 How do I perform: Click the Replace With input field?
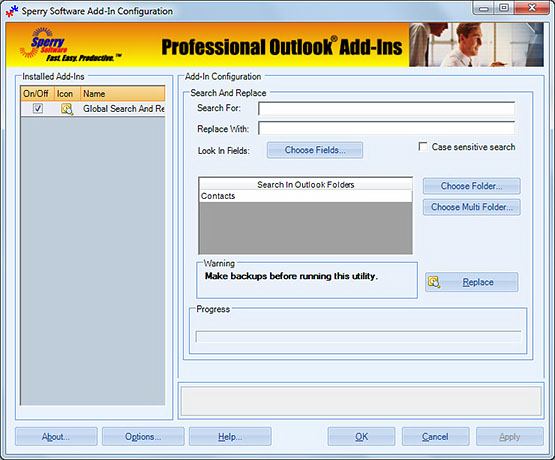point(386,128)
